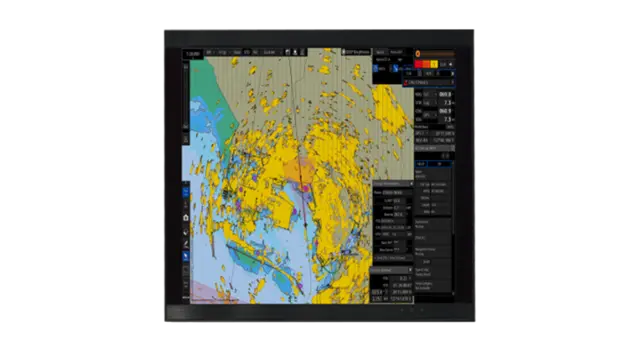Click the orange highlighted area on the chart
This screenshot has height=360, width=640.
[x=299, y=170]
